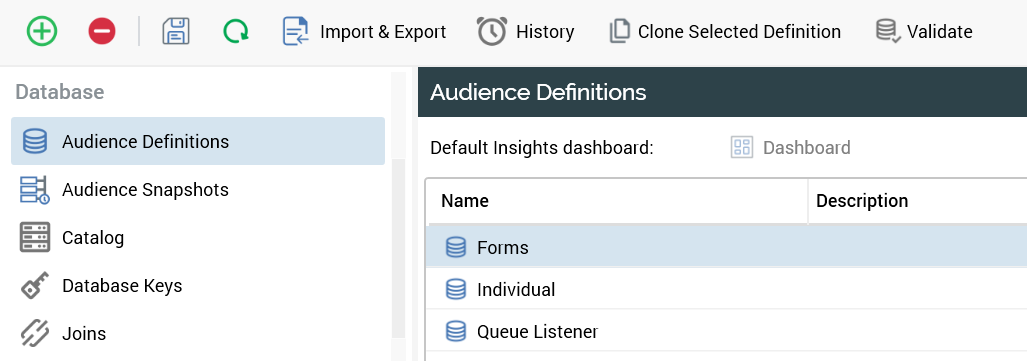This screenshot has width=1027, height=361.
Task: Select the Queue Listener definition row
Action: click(726, 332)
